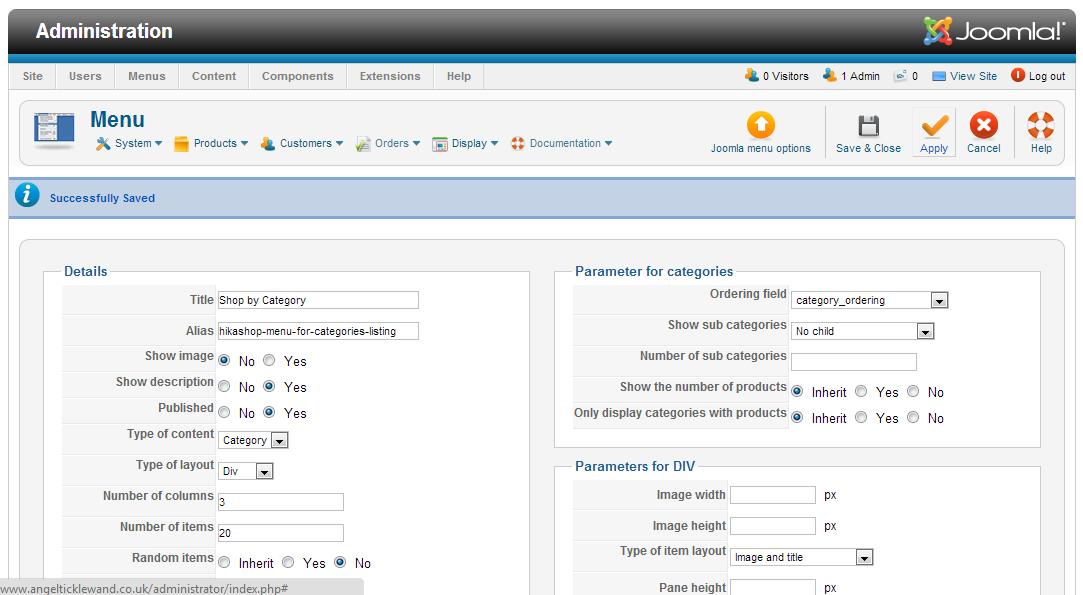Click the Display menu label

[x=469, y=143]
